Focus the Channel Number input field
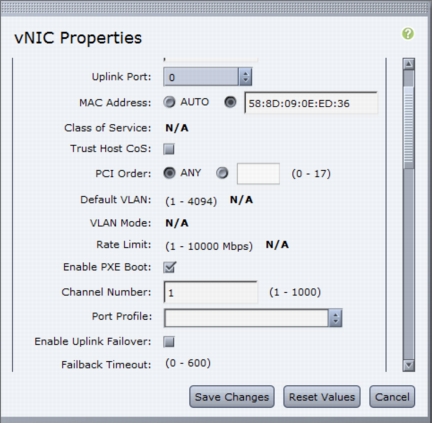This screenshot has height=425, width=434. 211,292
